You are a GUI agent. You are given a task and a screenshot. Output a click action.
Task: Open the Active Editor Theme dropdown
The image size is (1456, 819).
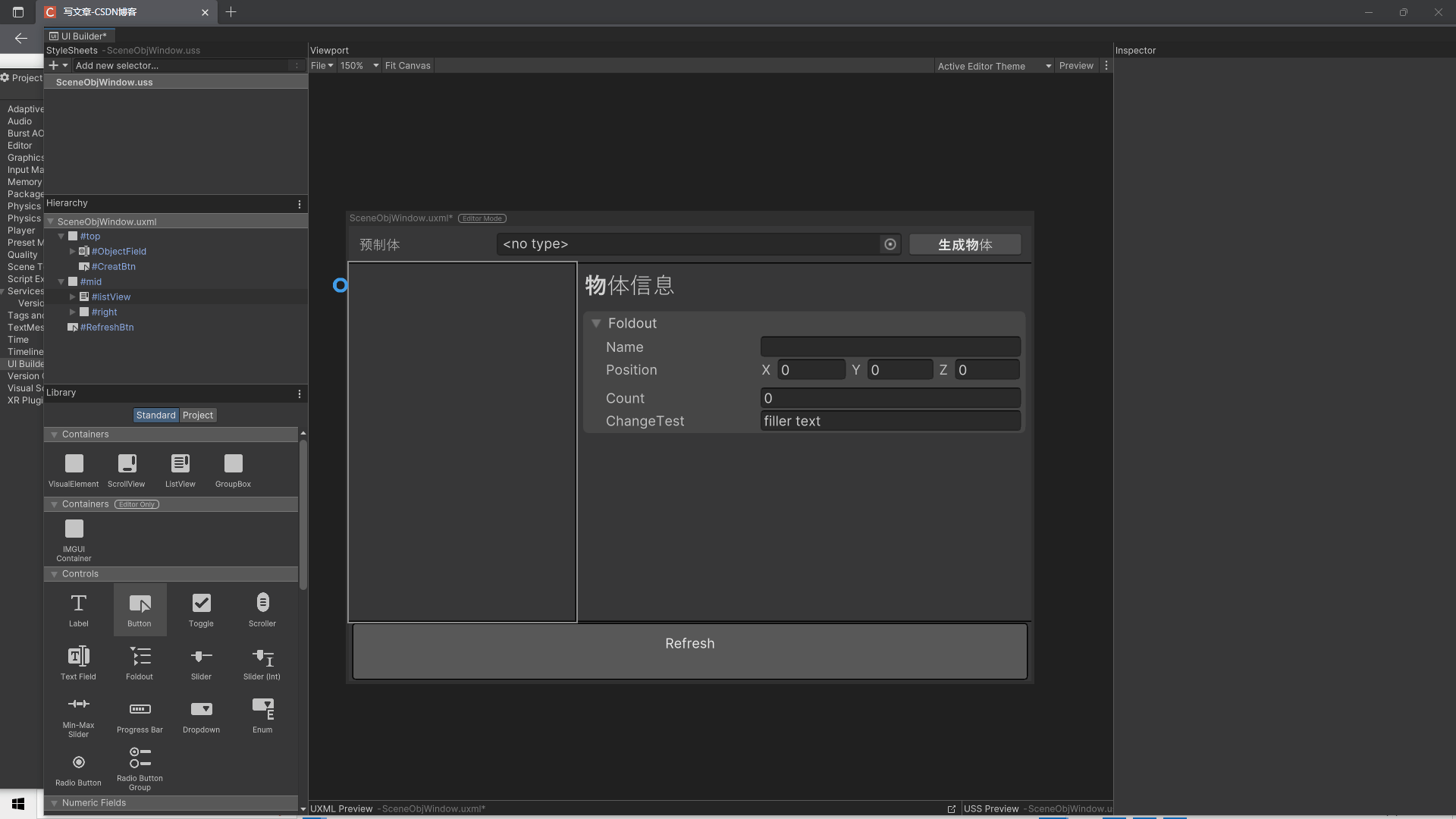pos(993,67)
